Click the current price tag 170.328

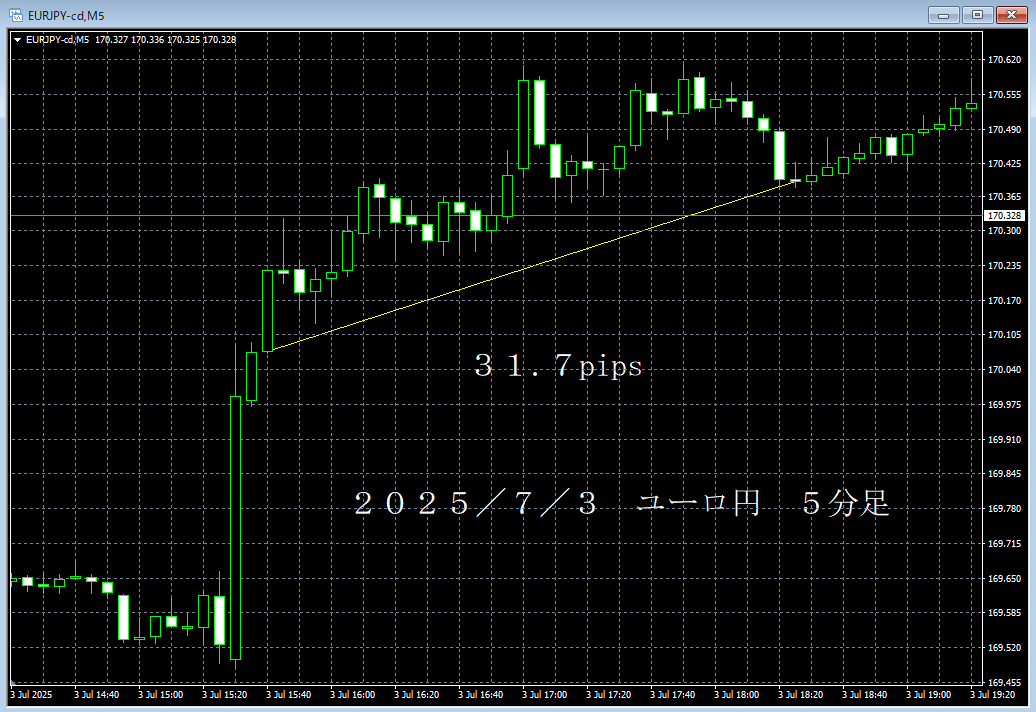click(1004, 215)
